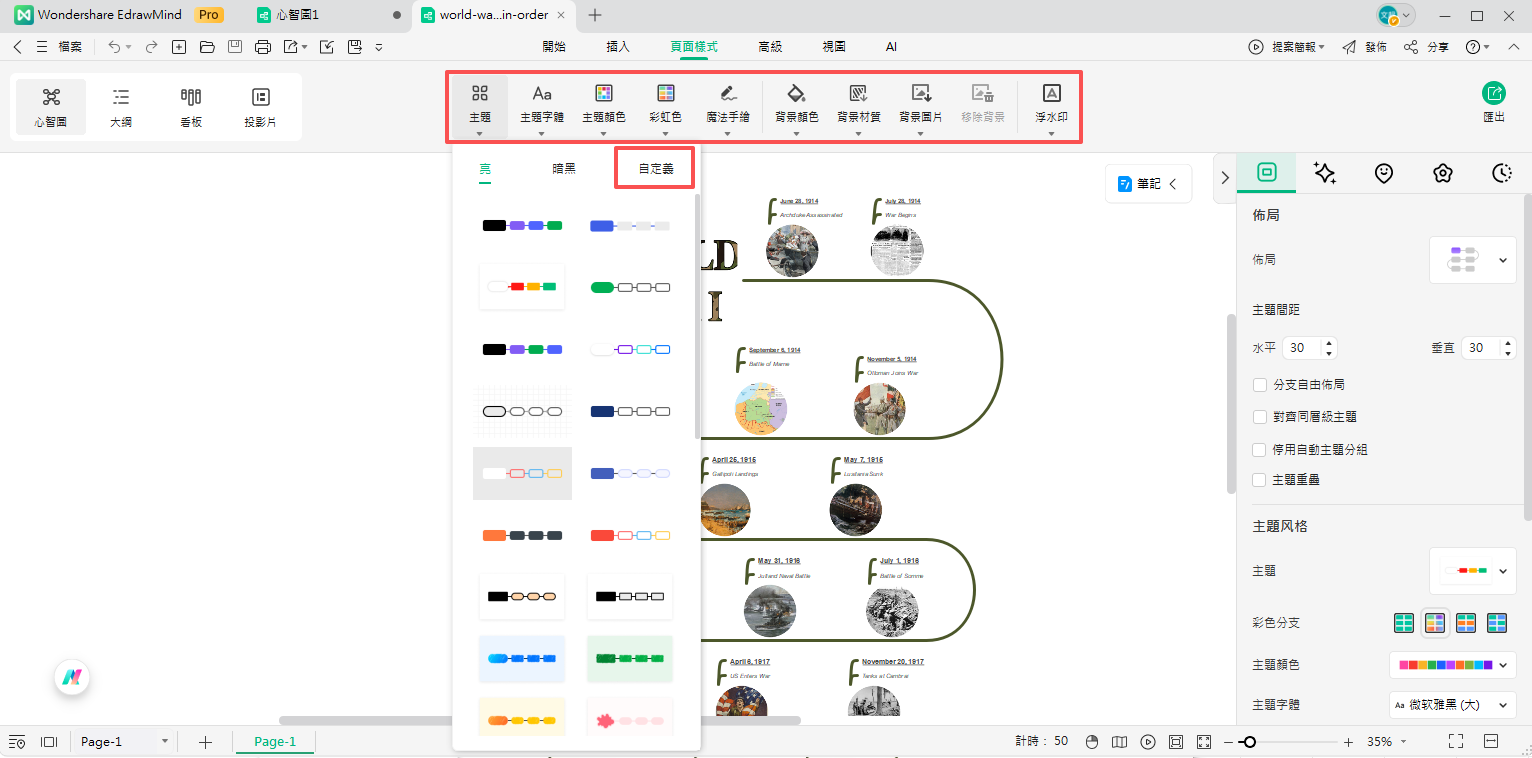Screen dimensions: 1532x758
Task: Open the 浮水印 watermark tool
Action: point(1051,105)
